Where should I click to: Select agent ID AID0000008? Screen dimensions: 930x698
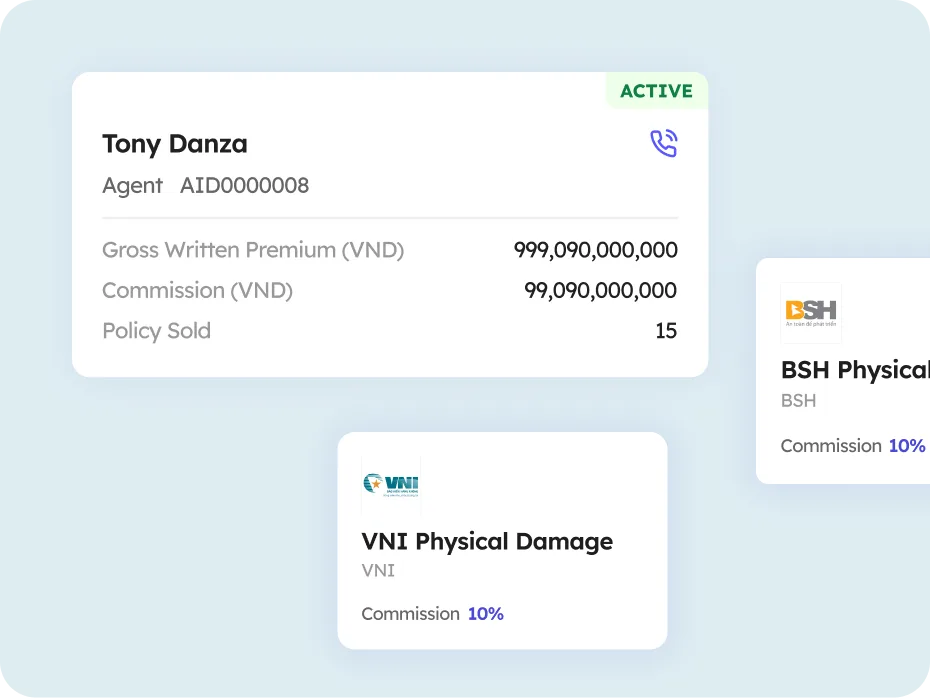pyautogui.click(x=244, y=186)
